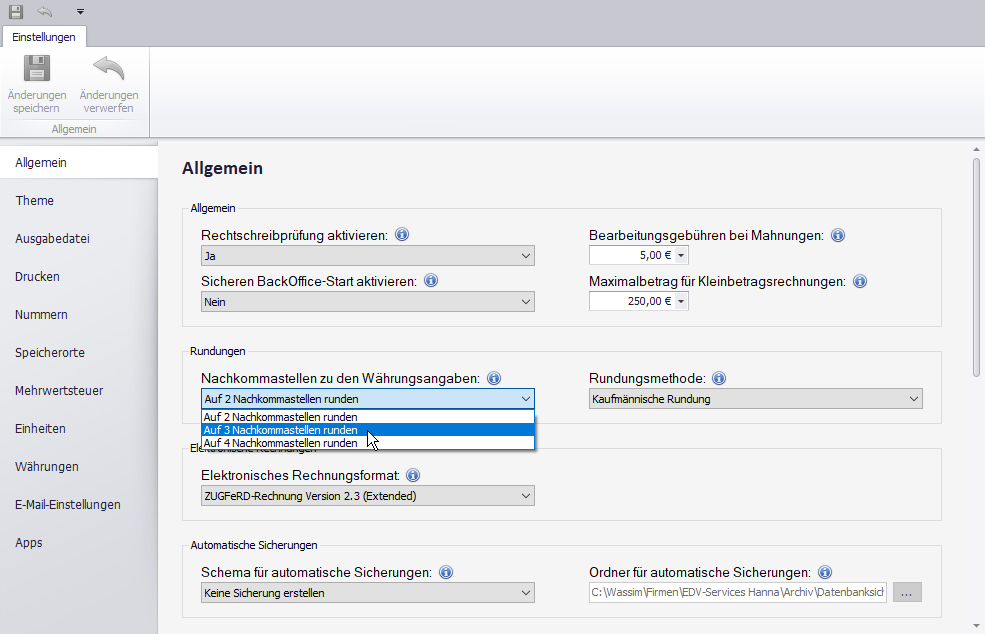The image size is (985, 634).
Task: Open the Nummern settings page
Action: [79, 315]
